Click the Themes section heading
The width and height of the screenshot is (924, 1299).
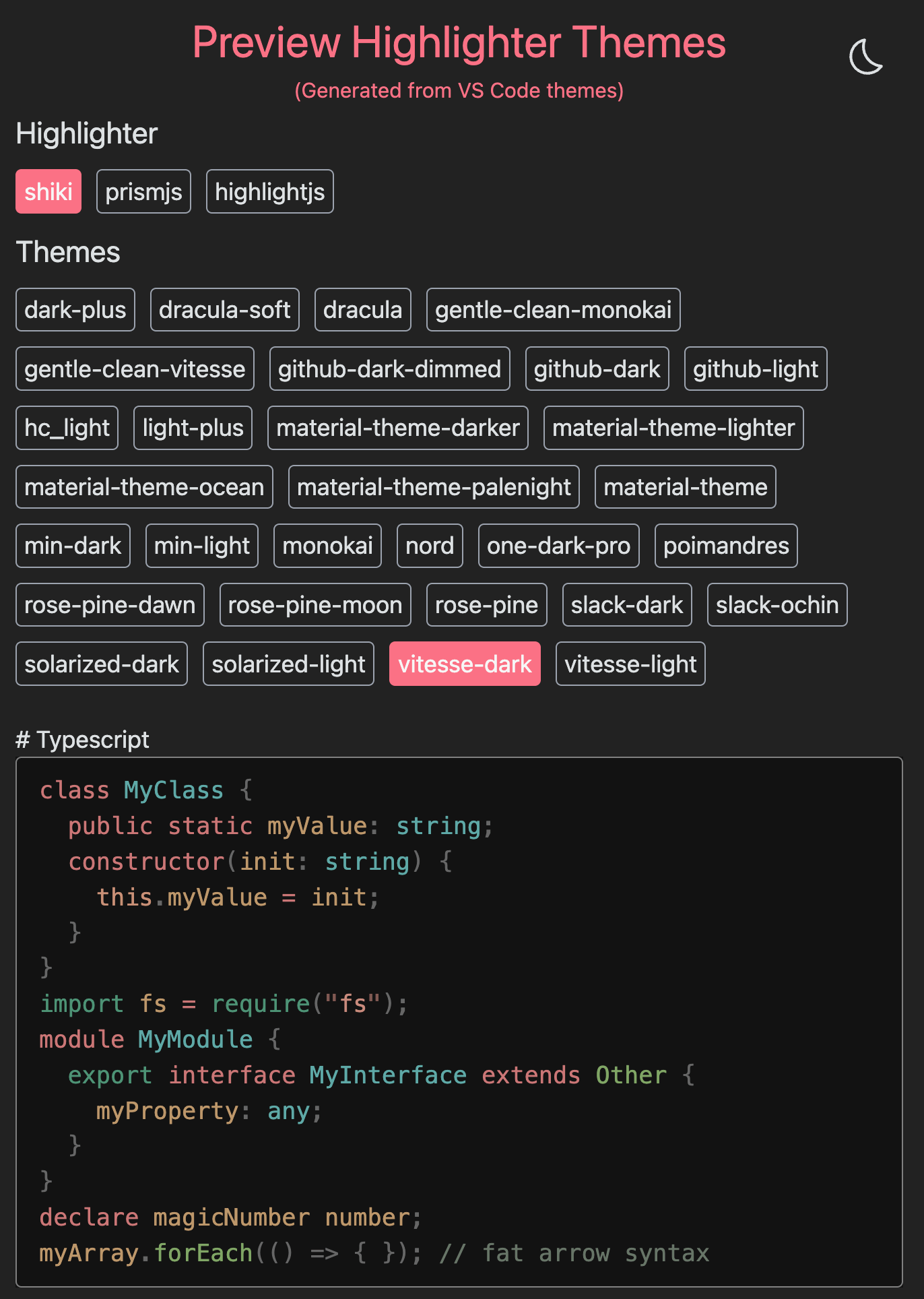click(68, 252)
